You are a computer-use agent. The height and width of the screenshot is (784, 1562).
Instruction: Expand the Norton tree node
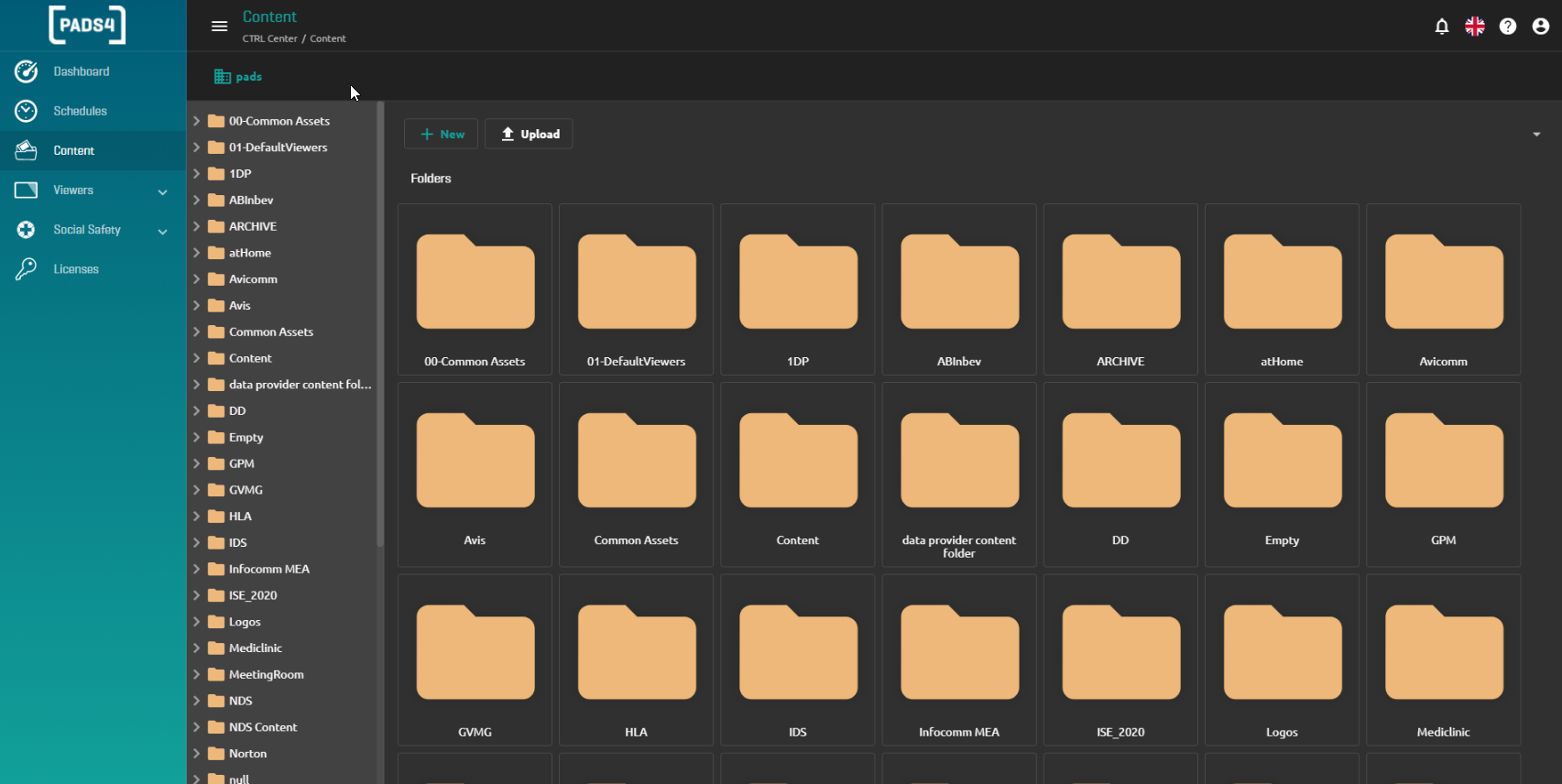coord(196,754)
